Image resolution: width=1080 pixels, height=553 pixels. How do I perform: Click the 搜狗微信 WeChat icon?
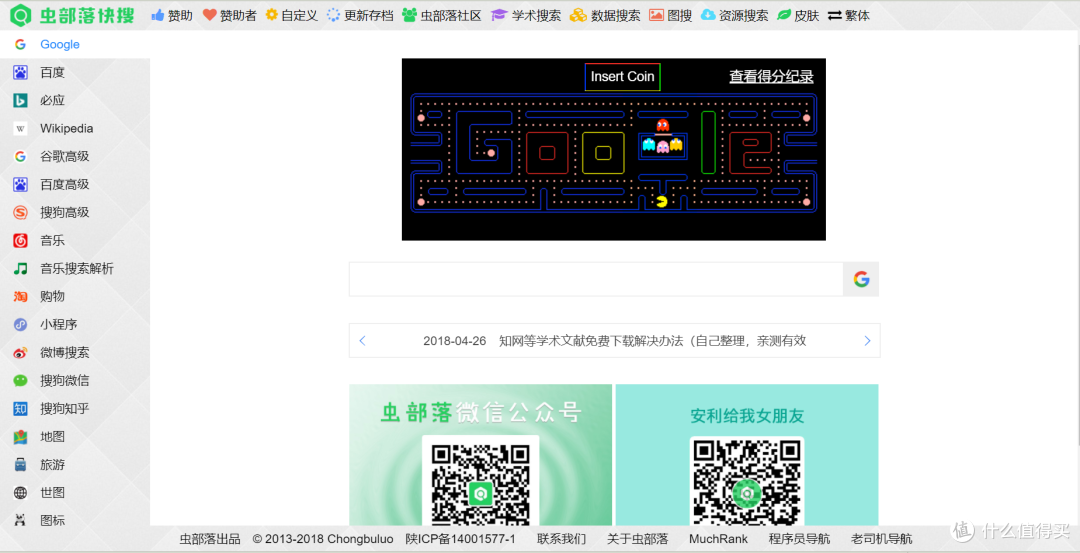click(20, 381)
